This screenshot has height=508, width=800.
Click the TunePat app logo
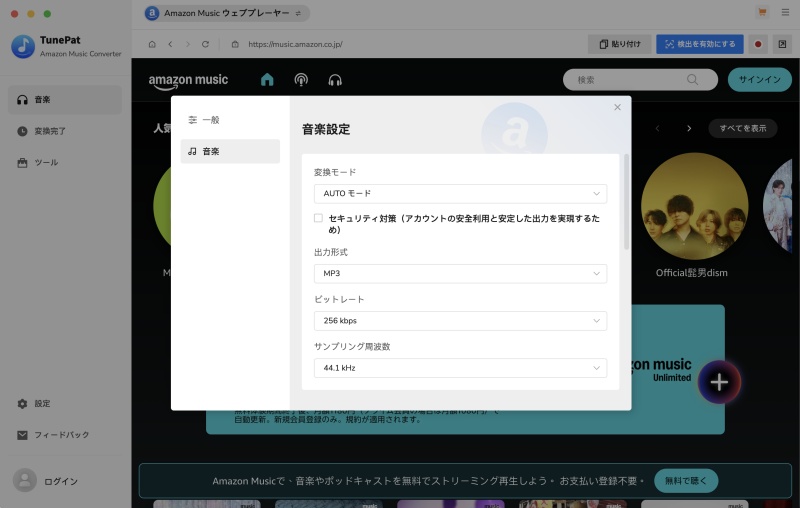tap(23, 46)
